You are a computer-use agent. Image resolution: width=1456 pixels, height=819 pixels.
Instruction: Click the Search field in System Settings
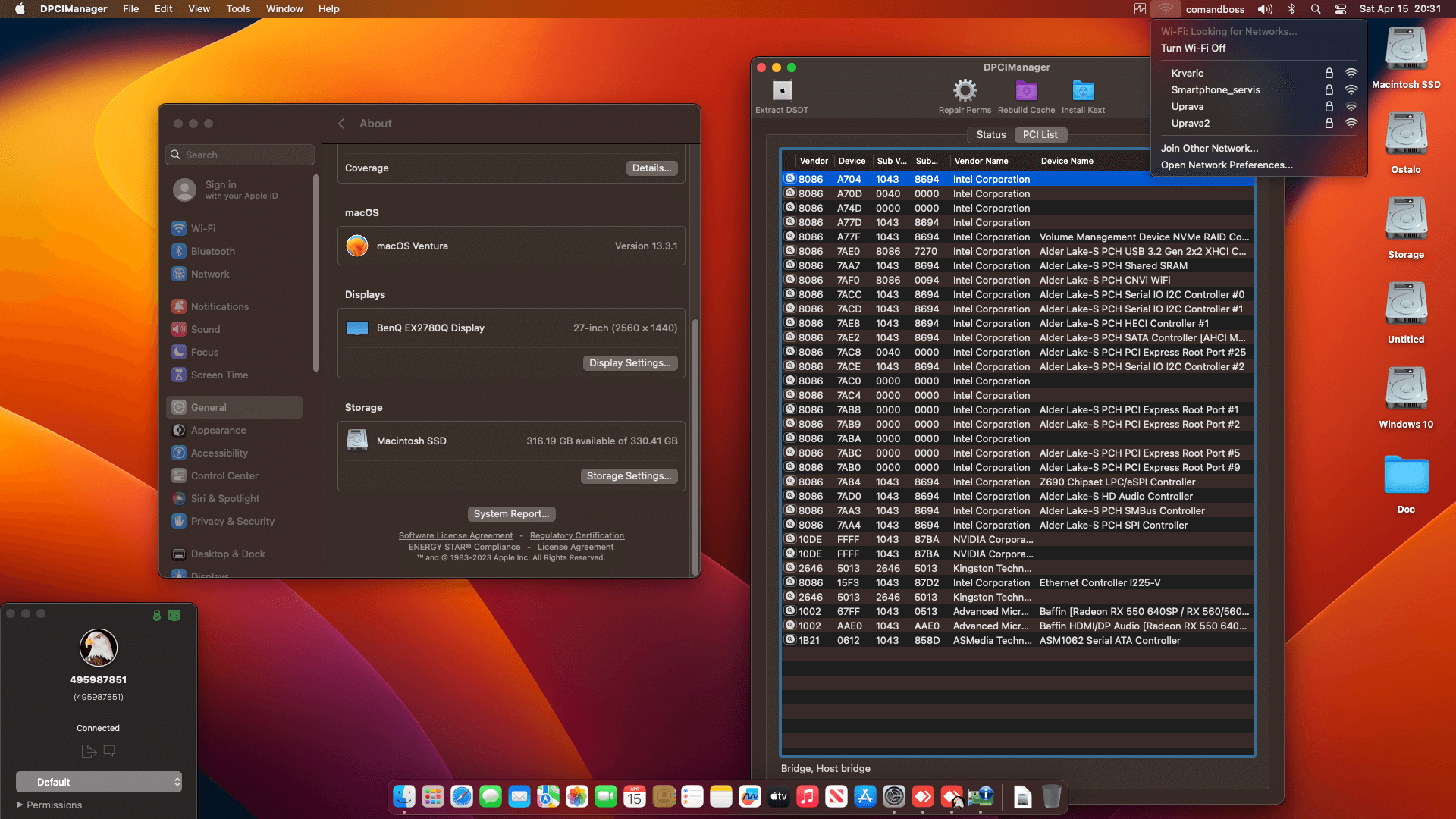pyautogui.click(x=240, y=155)
